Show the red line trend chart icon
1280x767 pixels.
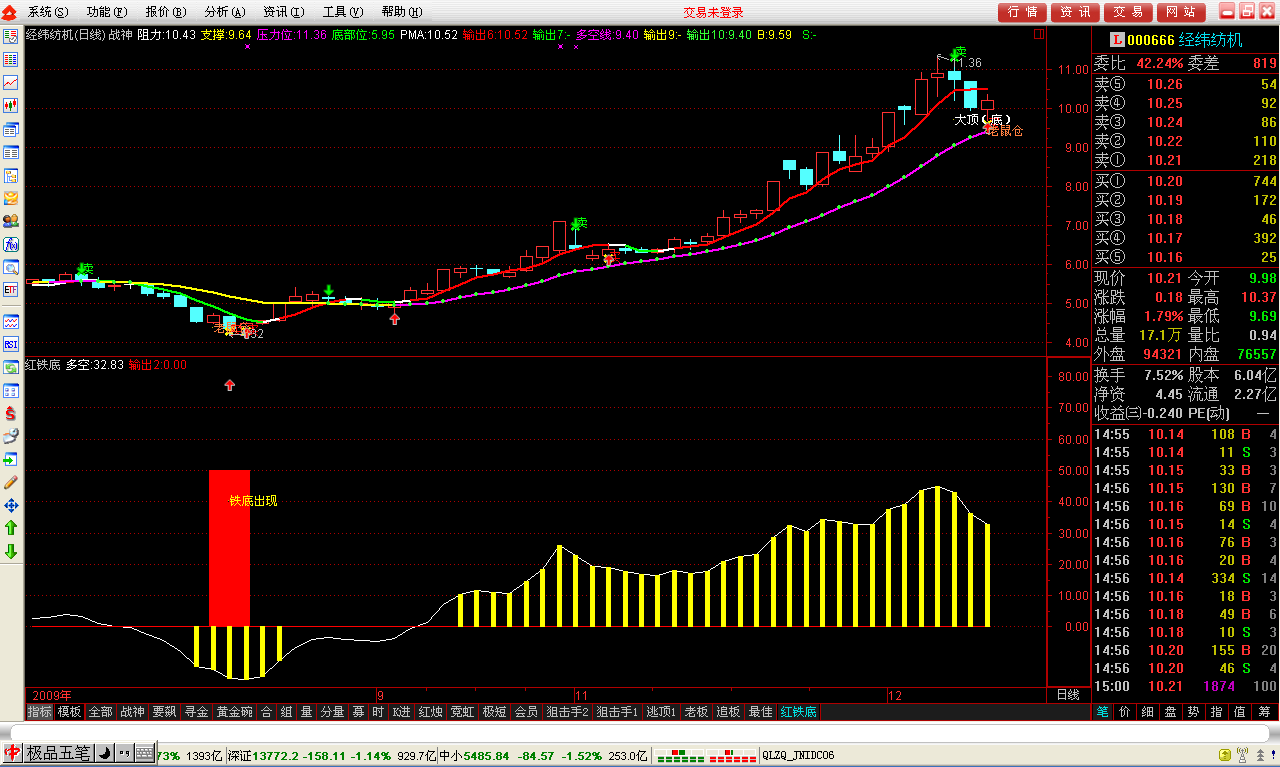tap(11, 82)
